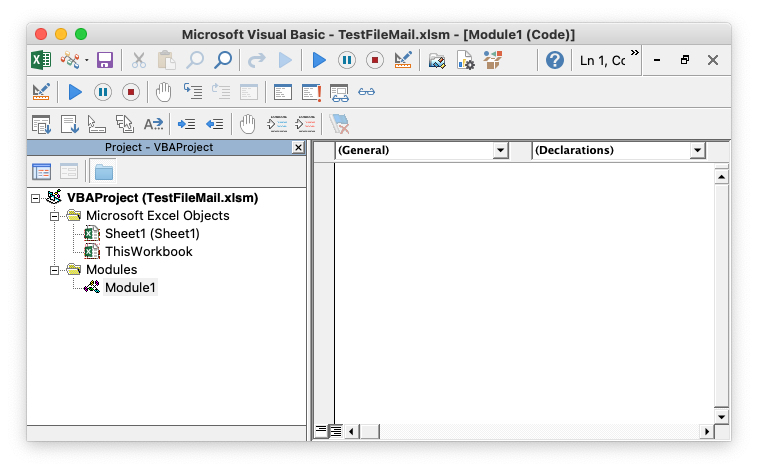
Task: Run Sub from the Debug toolbar play button
Action: [75, 92]
